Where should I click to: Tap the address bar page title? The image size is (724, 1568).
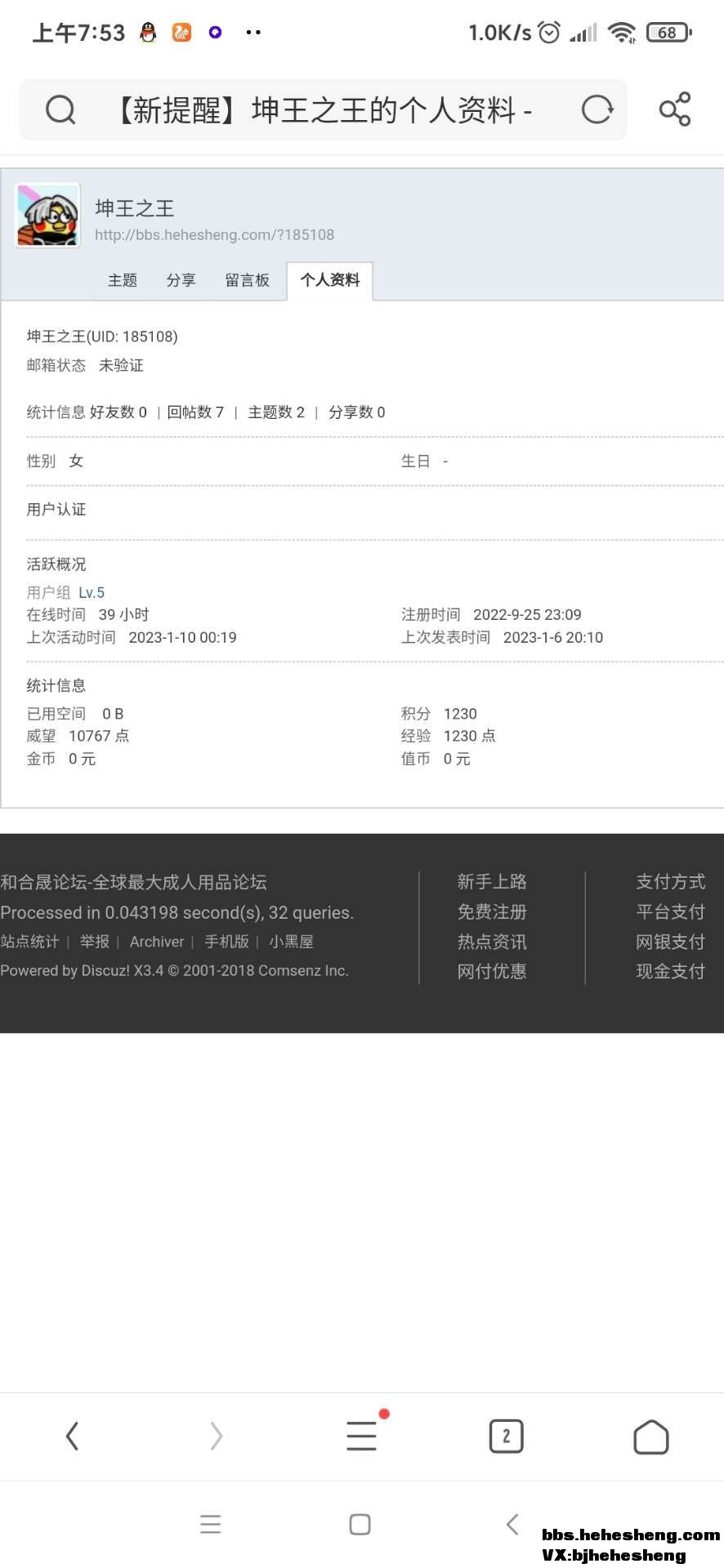point(323,109)
